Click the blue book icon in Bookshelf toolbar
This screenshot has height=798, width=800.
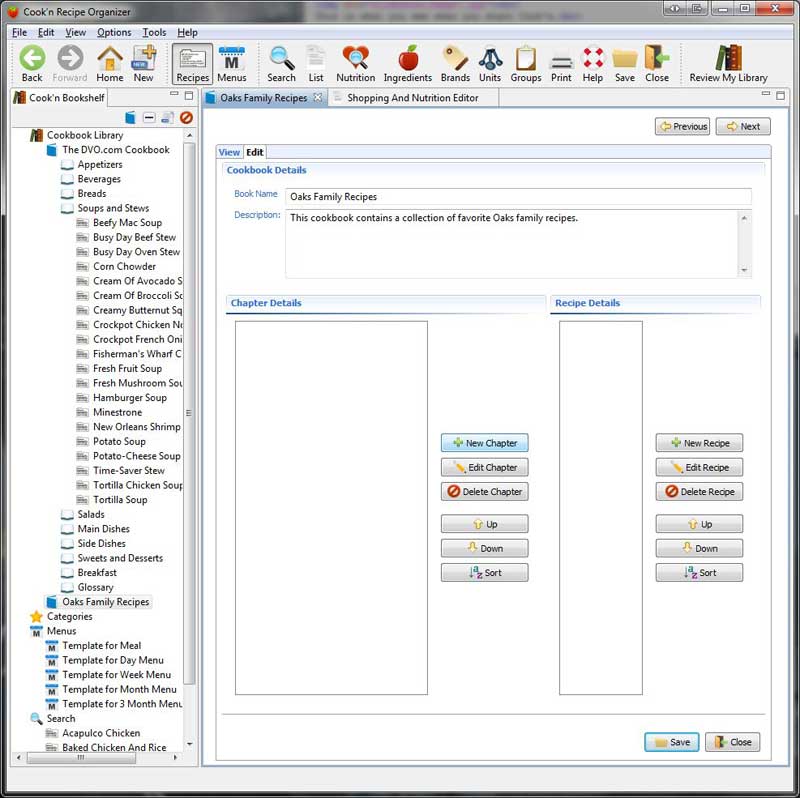[131, 118]
